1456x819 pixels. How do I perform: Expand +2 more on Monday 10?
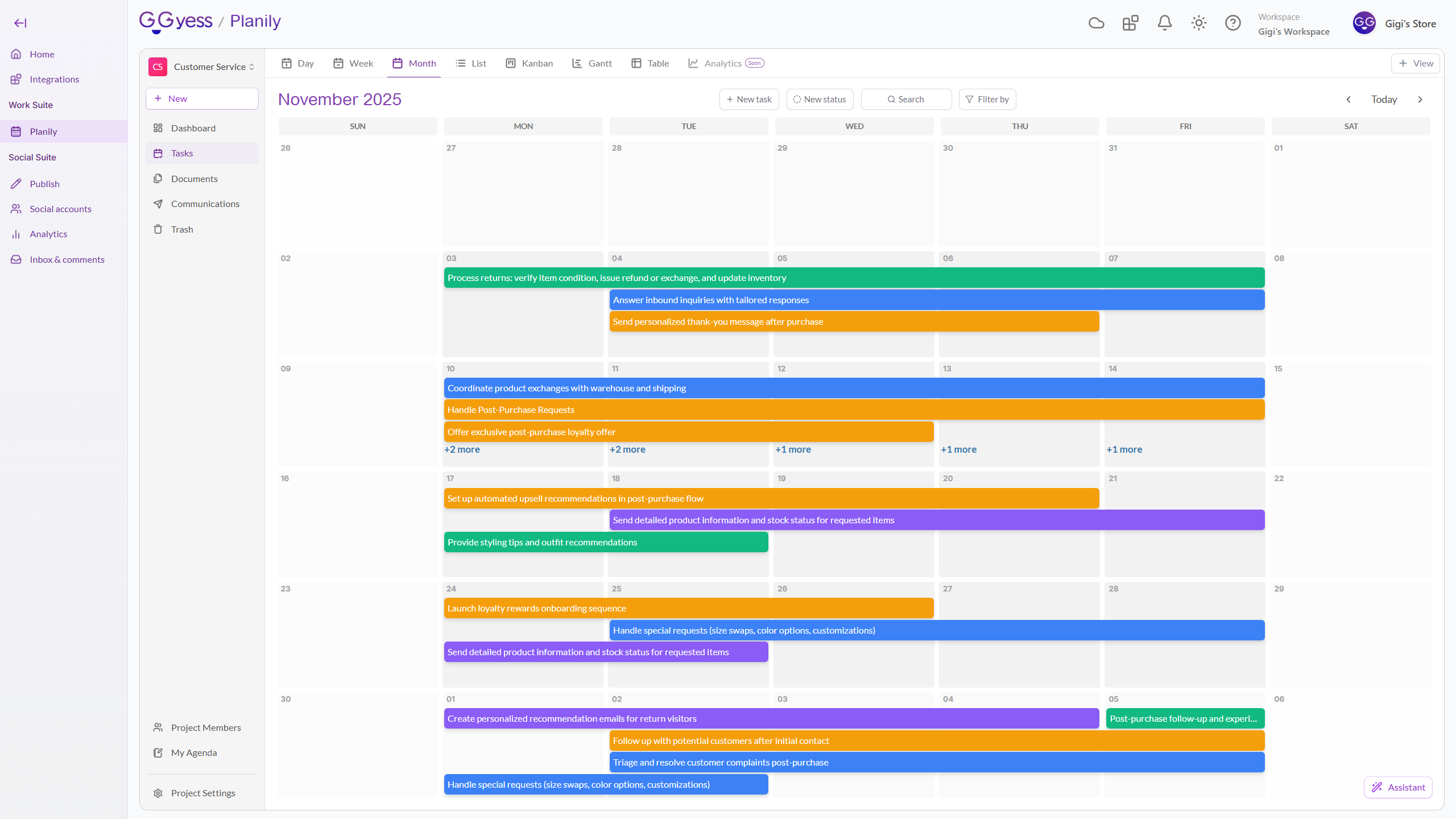coord(462,449)
